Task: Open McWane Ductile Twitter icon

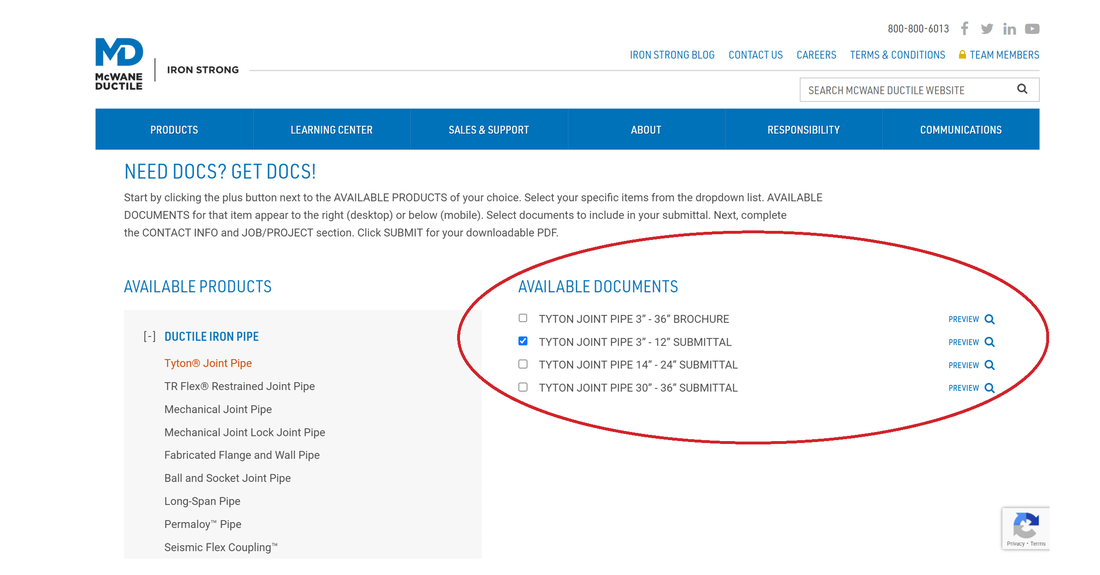Action: pyautogui.click(x=986, y=29)
